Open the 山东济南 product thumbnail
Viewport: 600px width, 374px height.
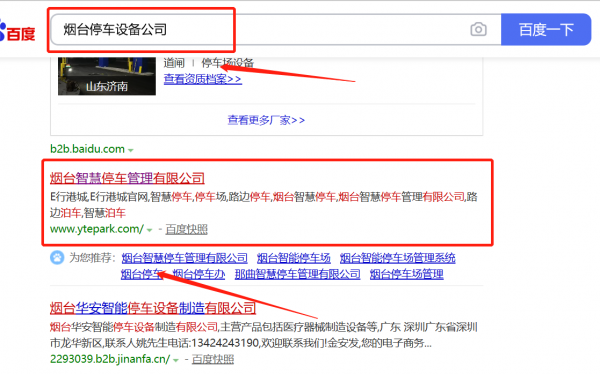coord(107,76)
